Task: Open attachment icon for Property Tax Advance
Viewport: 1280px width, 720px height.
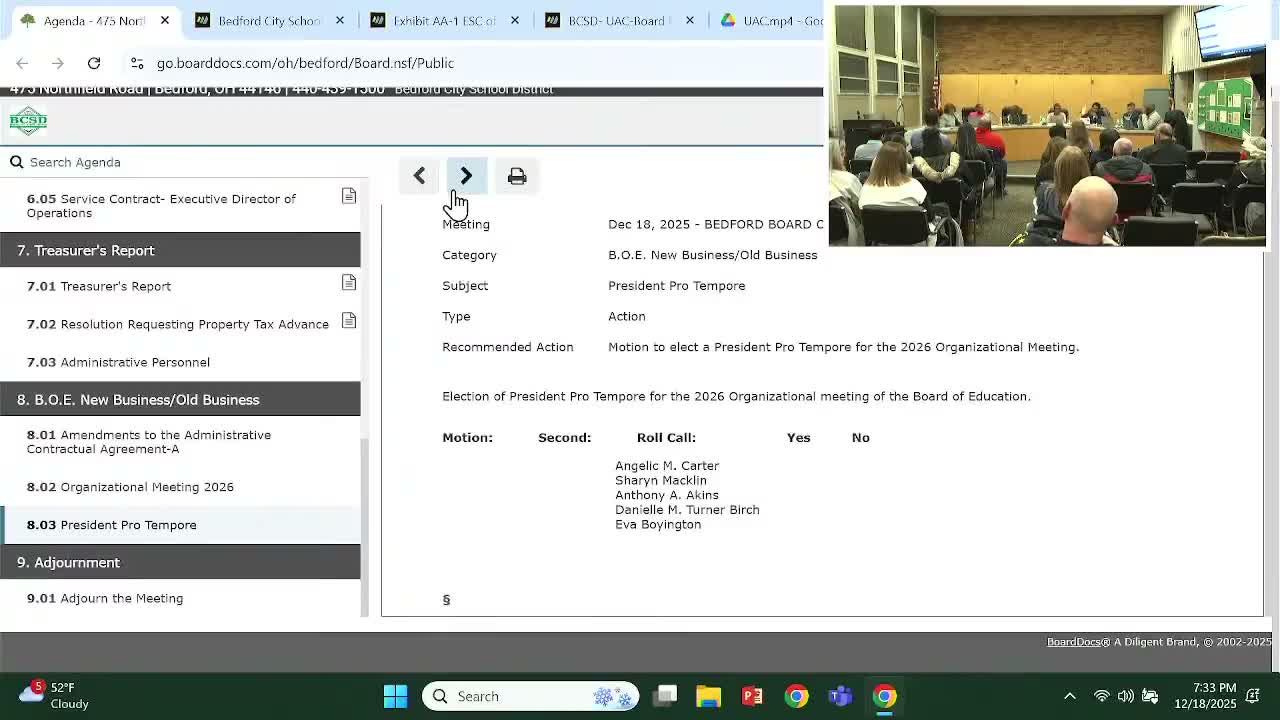Action: click(x=349, y=321)
